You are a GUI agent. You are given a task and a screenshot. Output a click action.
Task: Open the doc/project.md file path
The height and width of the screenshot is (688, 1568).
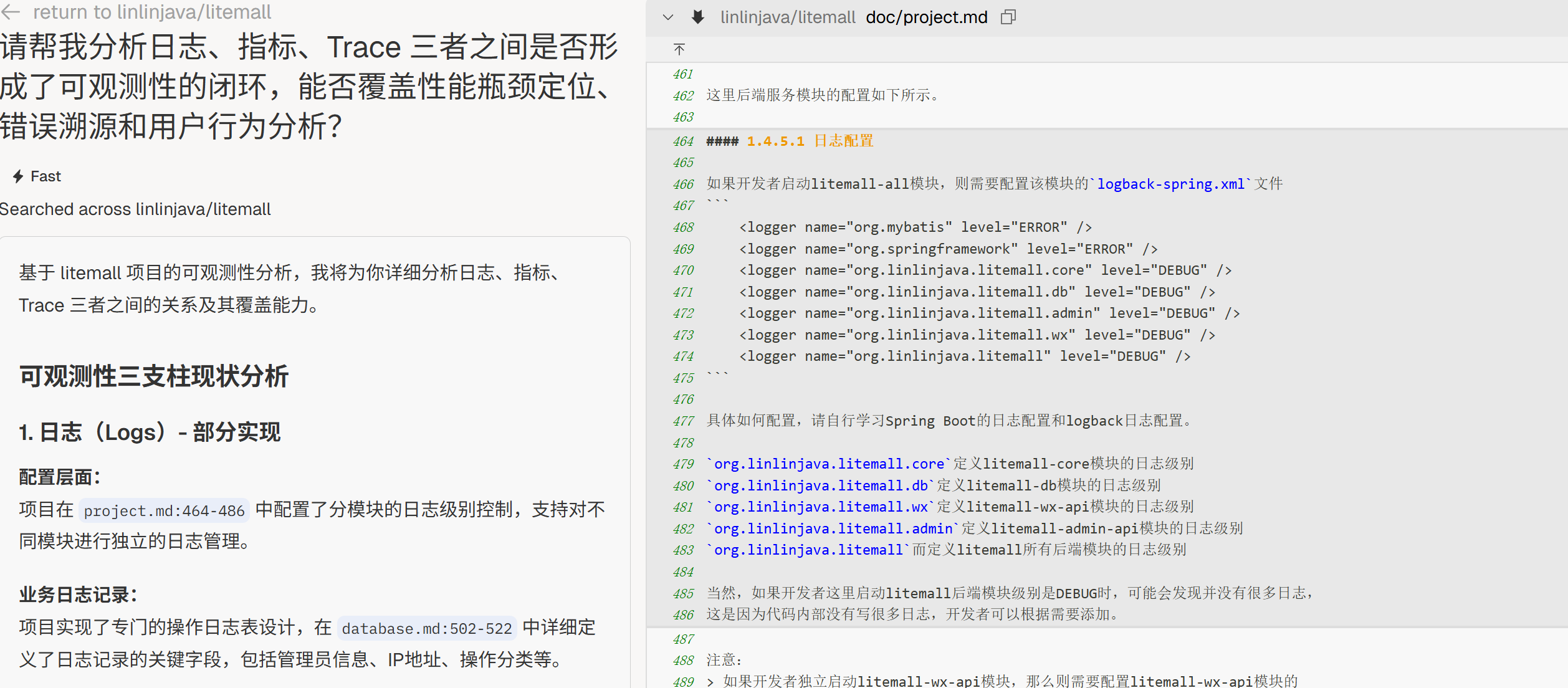(926, 17)
